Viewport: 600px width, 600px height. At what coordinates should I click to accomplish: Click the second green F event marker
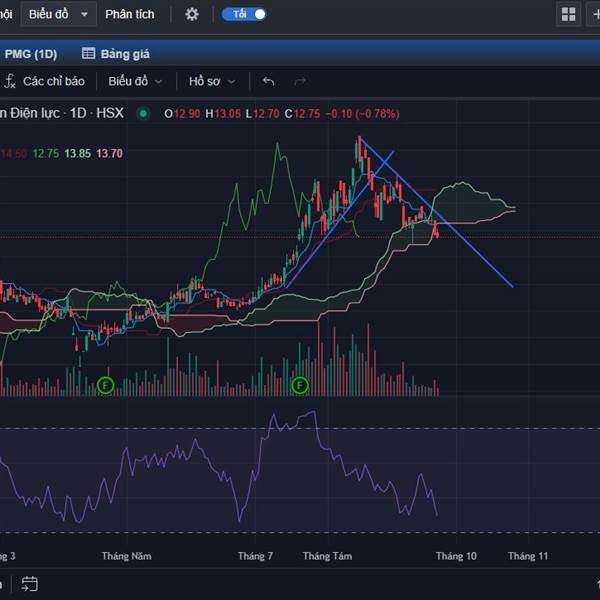coord(299,384)
